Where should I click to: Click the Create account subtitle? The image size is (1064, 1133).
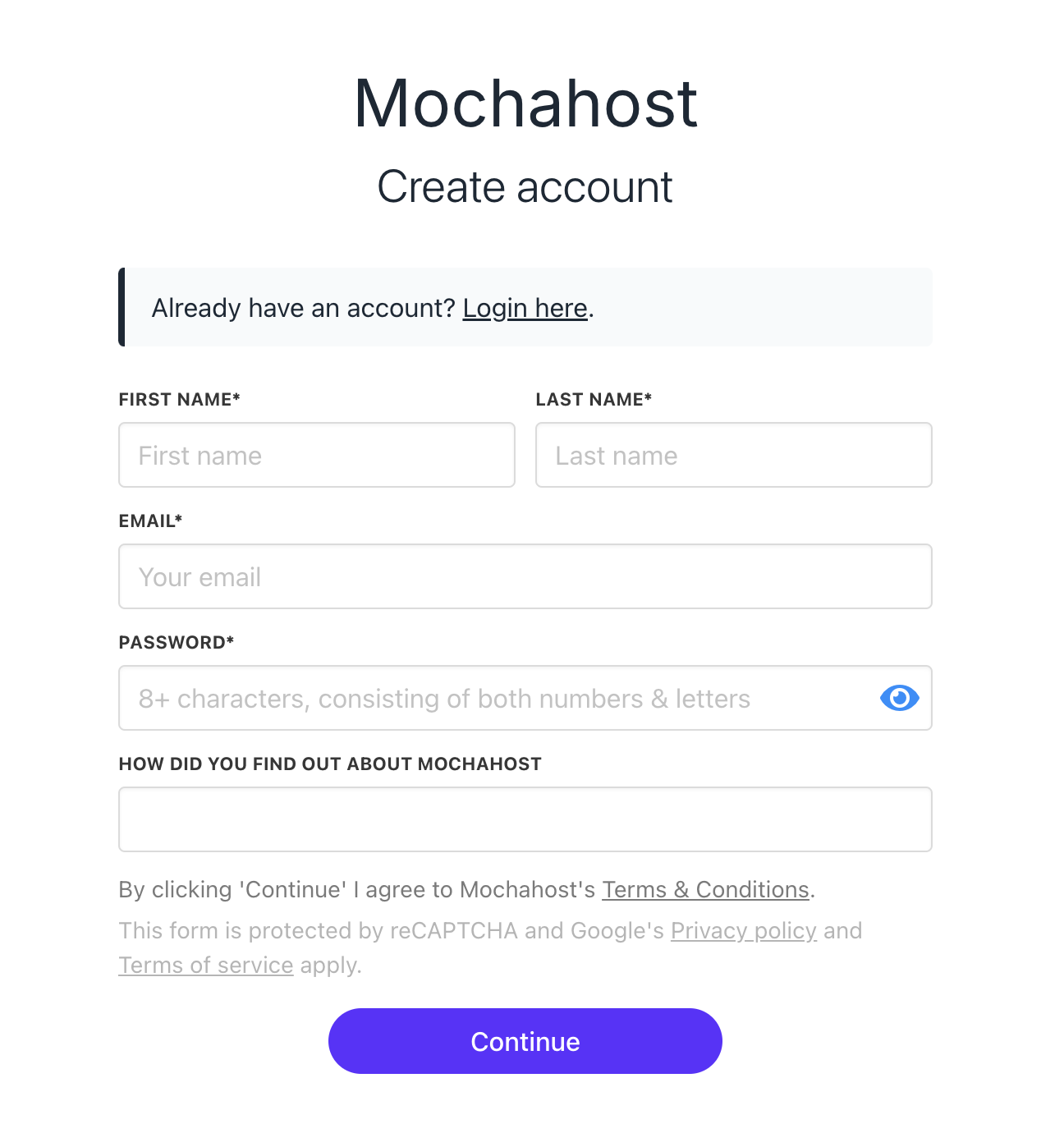(x=525, y=186)
